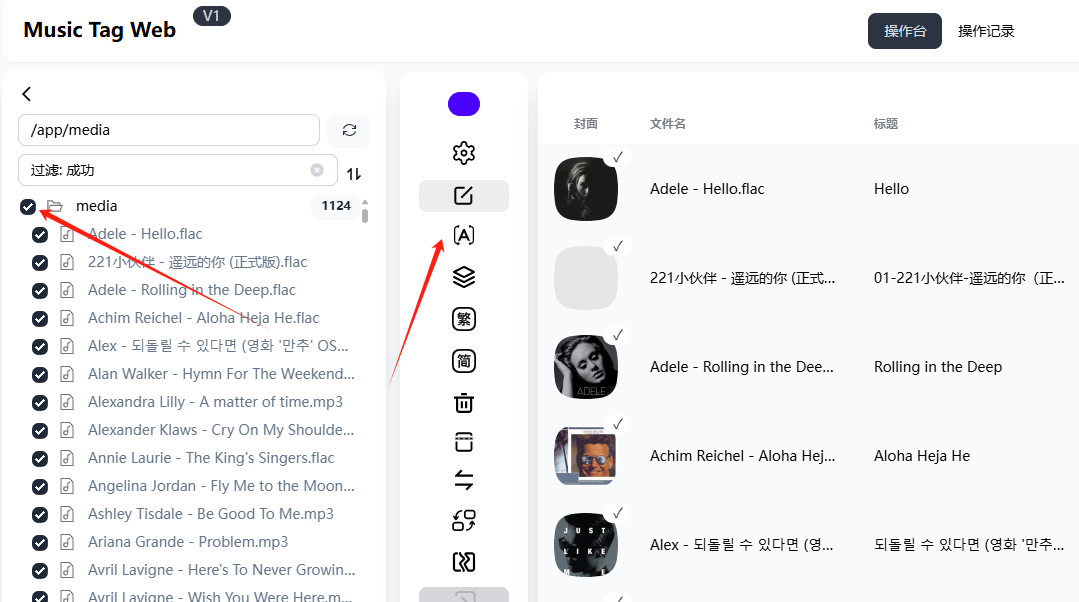Click the file icon beside Ariana Grande - Problem.mp3
The image size is (1079, 602).
(67, 542)
